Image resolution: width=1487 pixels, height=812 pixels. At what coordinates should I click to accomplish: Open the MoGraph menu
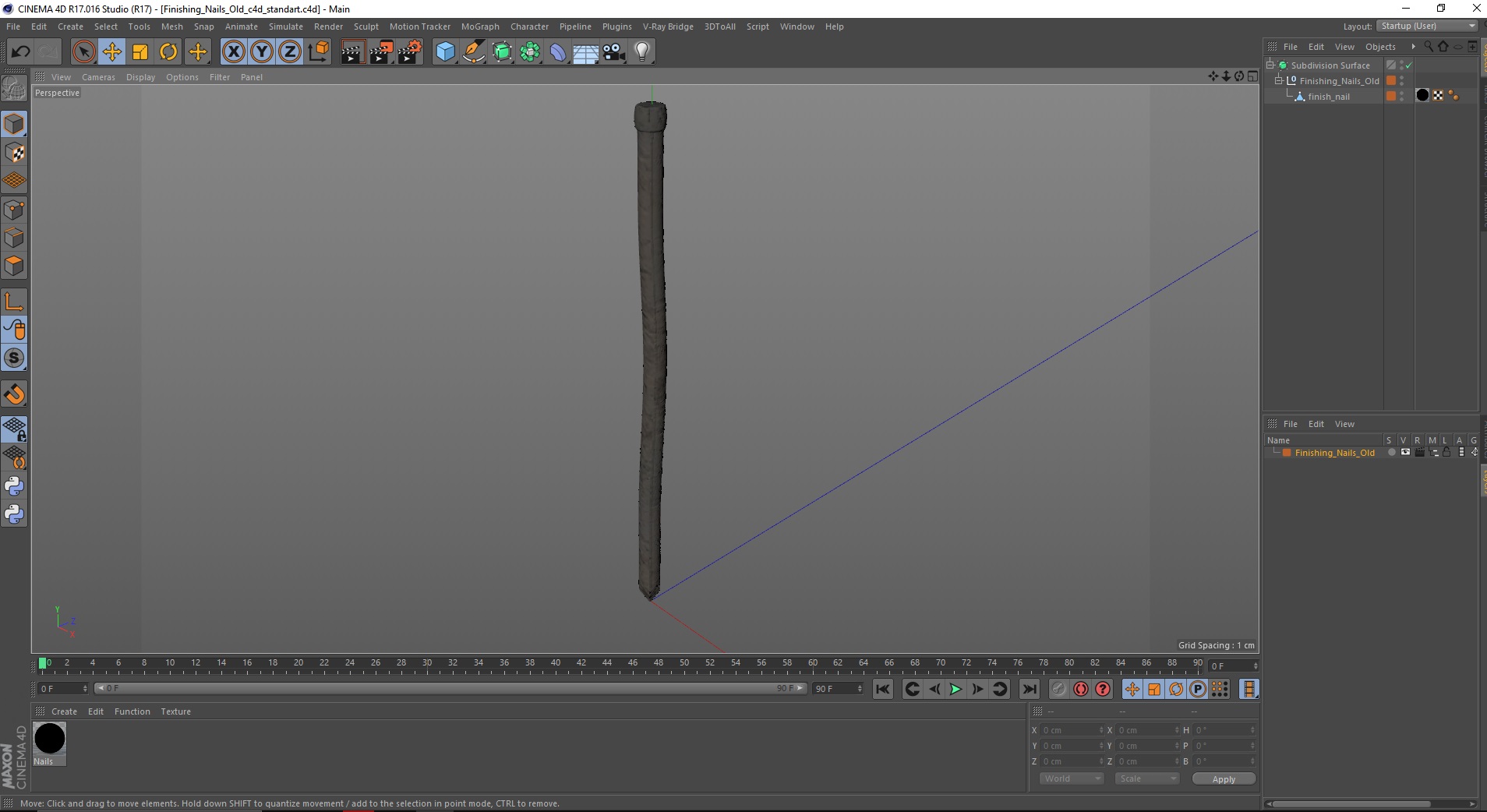[x=480, y=26]
